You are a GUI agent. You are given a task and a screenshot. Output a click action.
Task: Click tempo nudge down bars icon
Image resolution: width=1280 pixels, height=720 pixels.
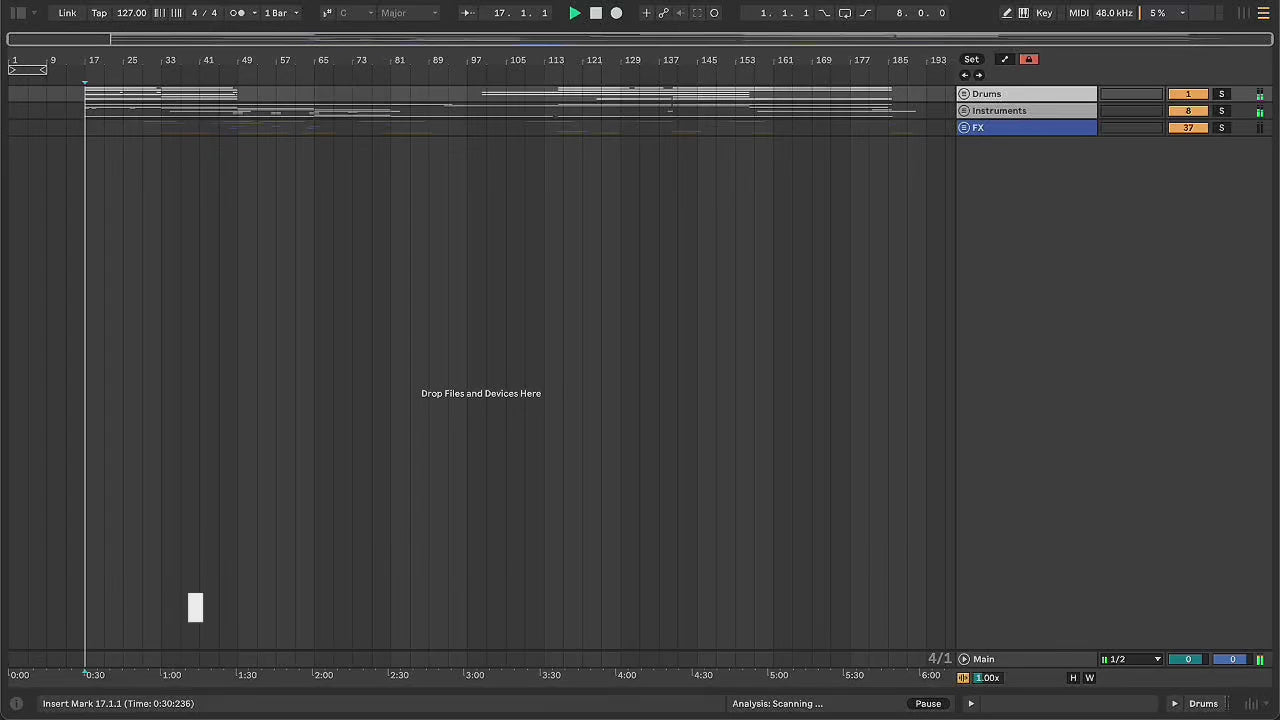[x=159, y=13]
